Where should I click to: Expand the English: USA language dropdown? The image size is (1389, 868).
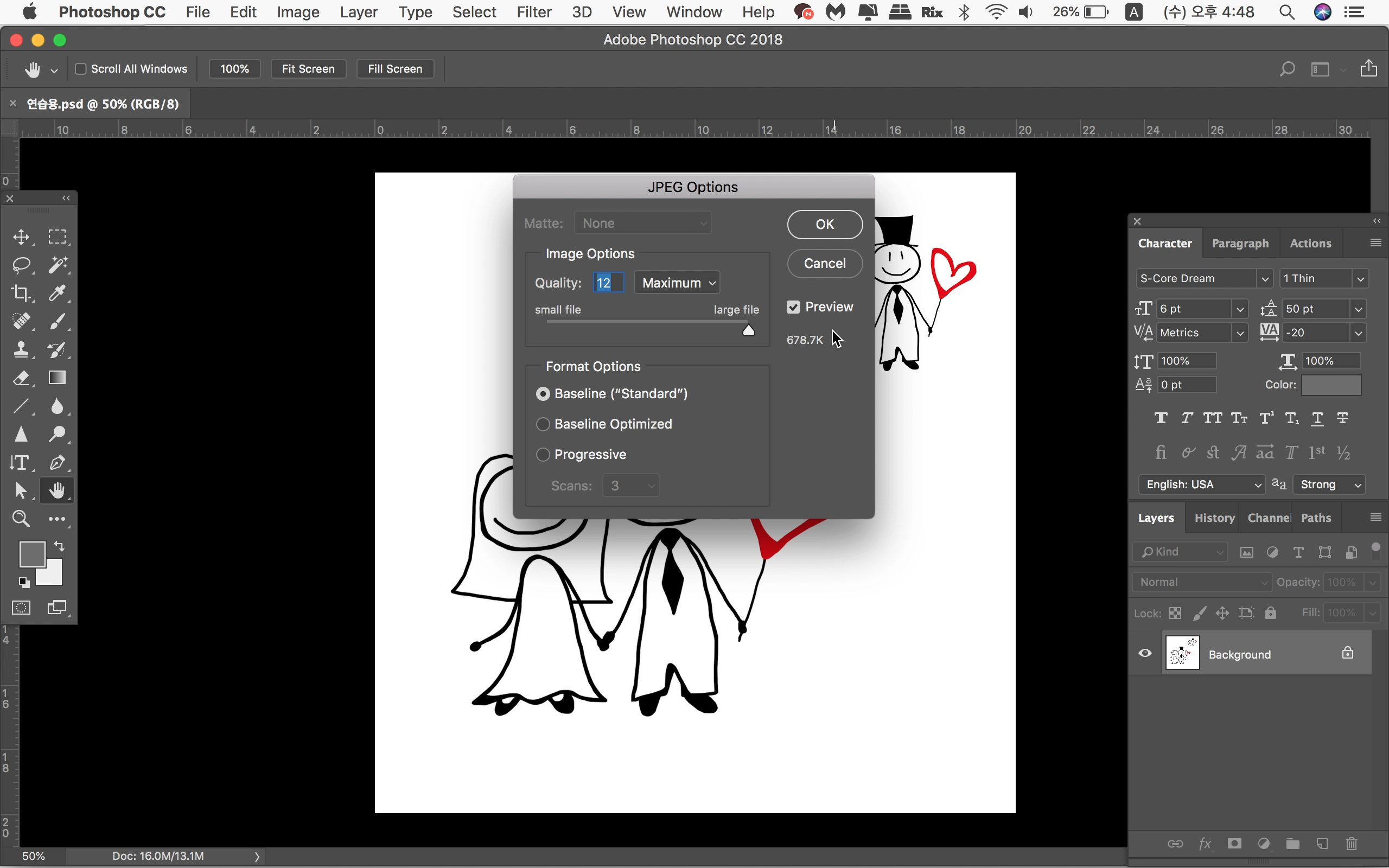tap(1202, 484)
